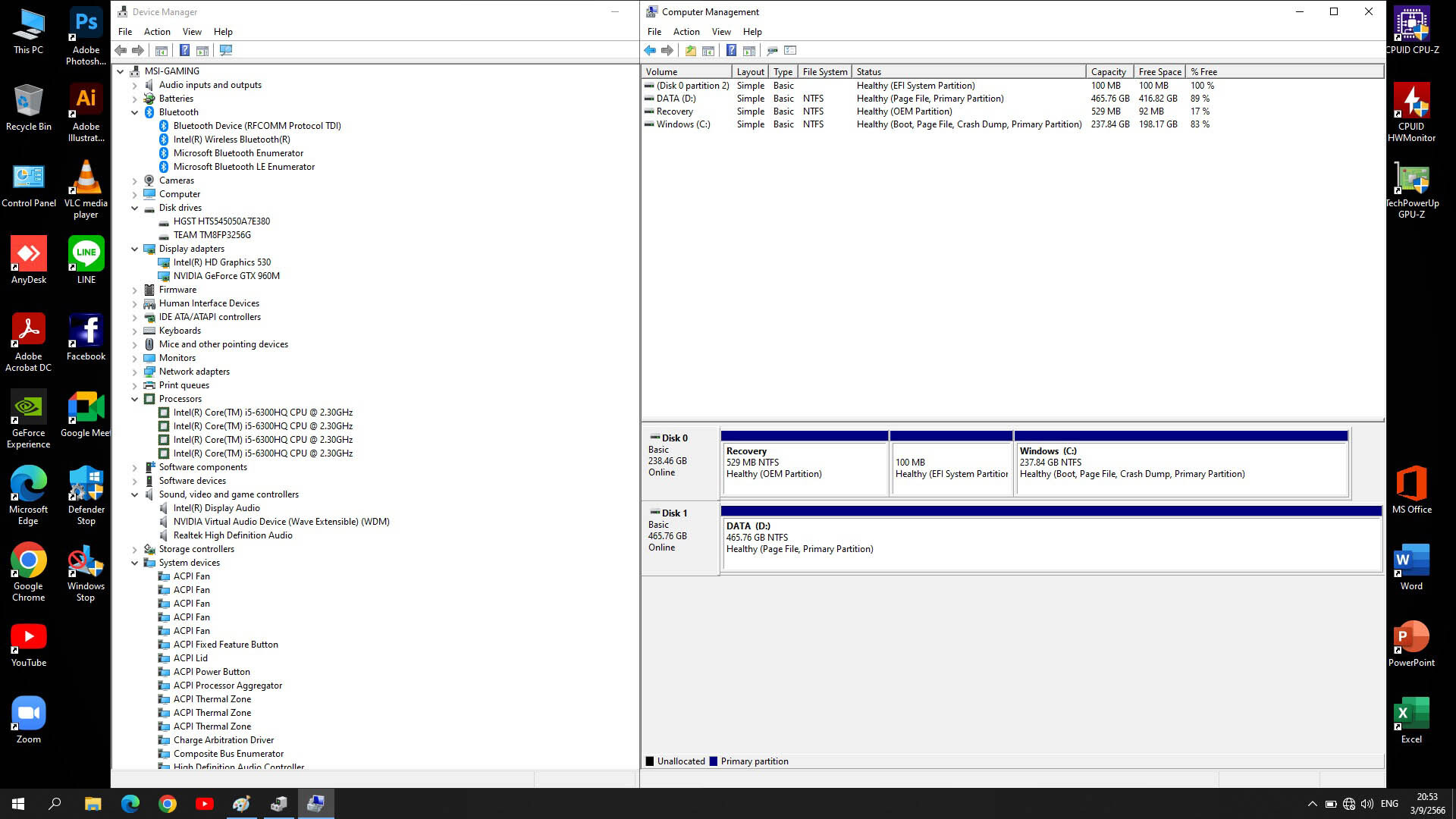Show hidden system tray icons
This screenshot has height=819, width=1456.
tap(1312, 804)
